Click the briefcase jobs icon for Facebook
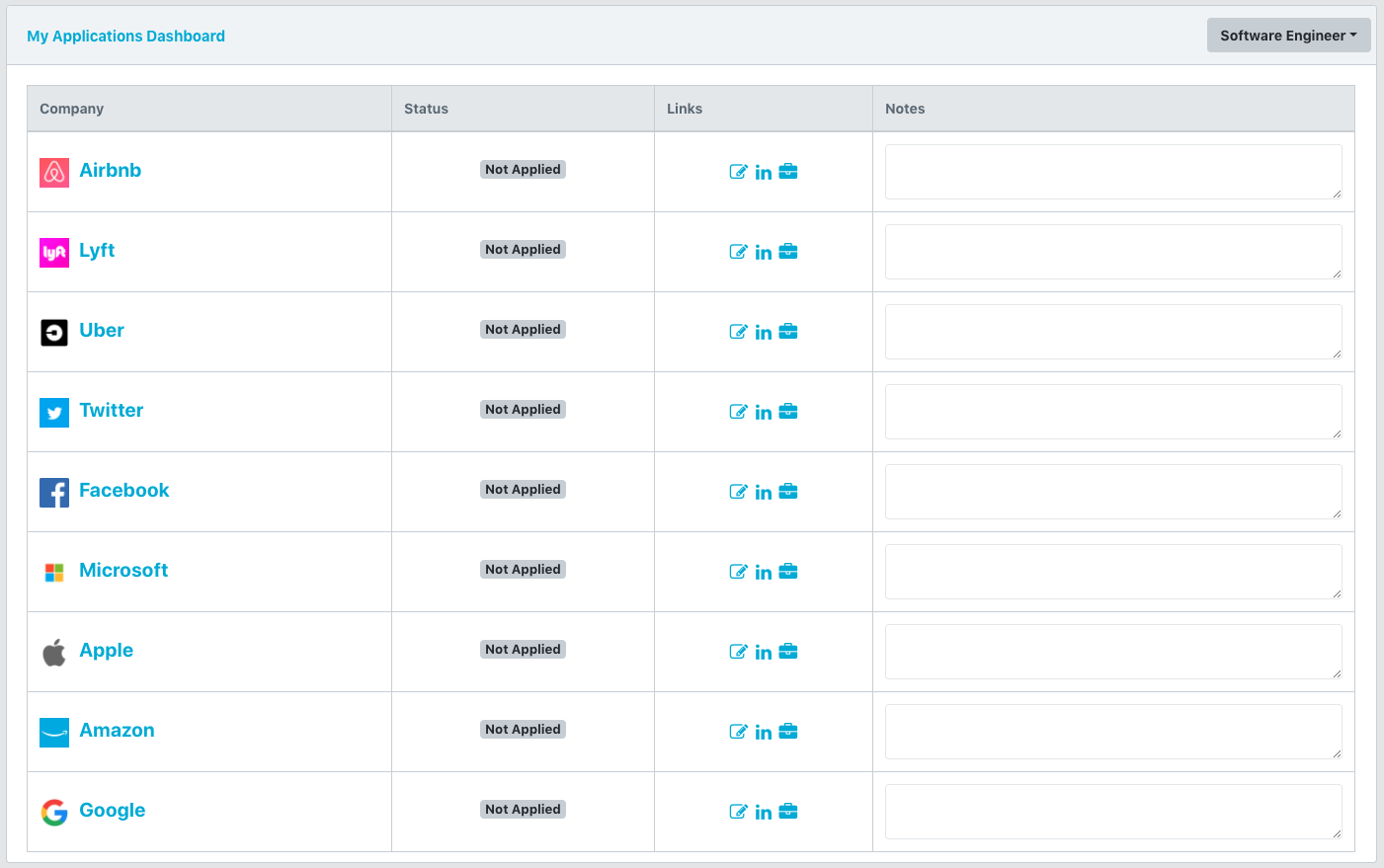The width and height of the screenshot is (1384, 868). pyautogui.click(x=788, y=492)
